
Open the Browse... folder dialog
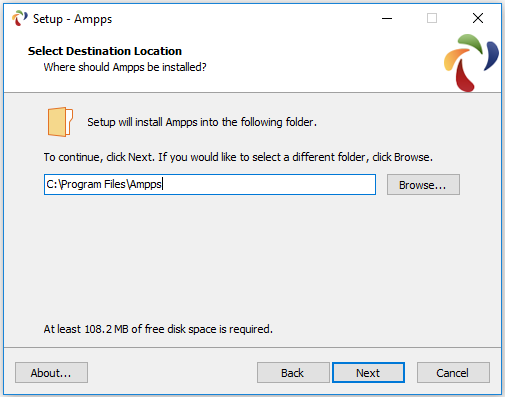pyautogui.click(x=423, y=185)
